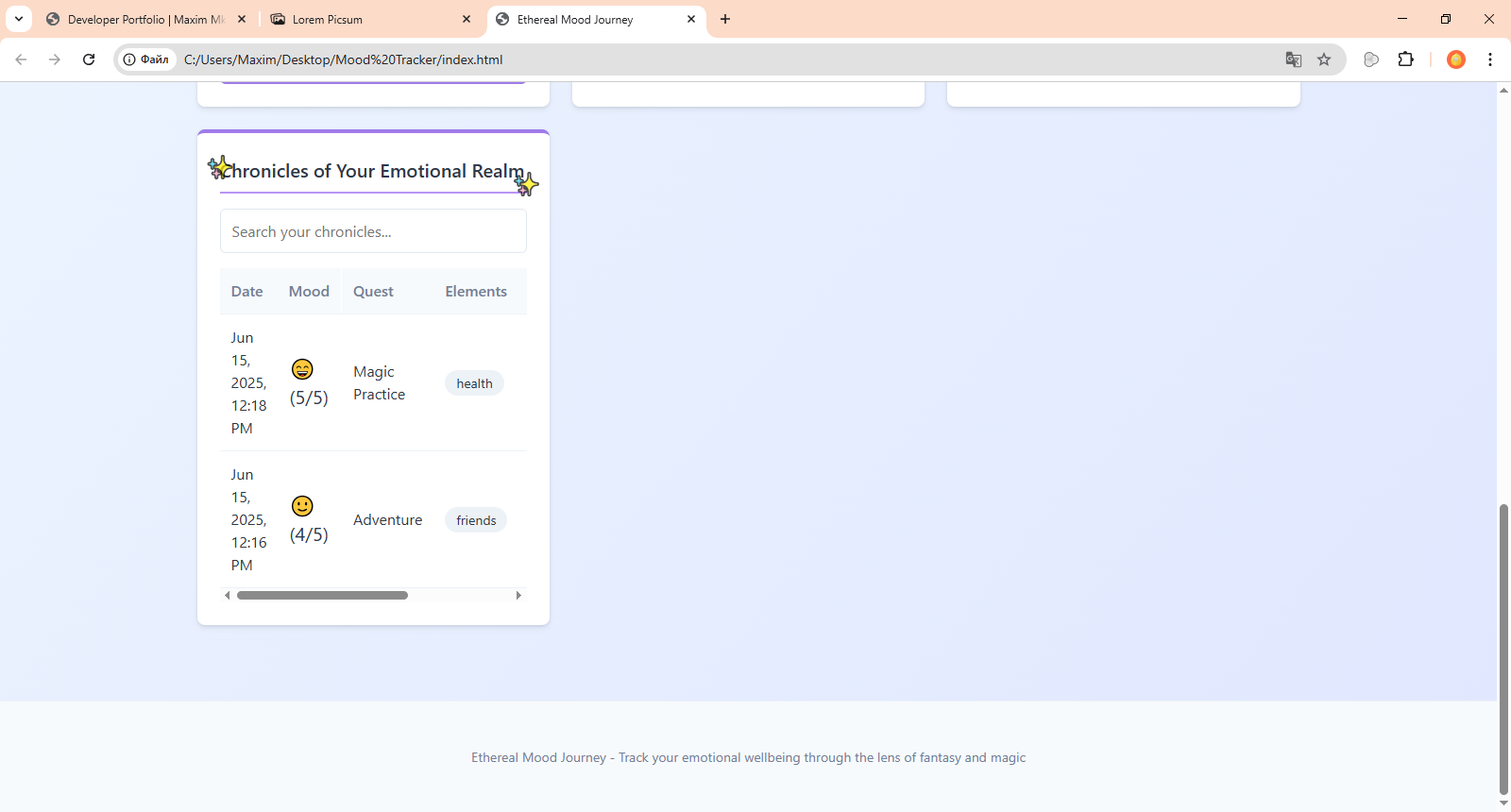The height and width of the screenshot is (812, 1511).
Task: Click the orange profile avatar icon
Action: pyautogui.click(x=1456, y=59)
